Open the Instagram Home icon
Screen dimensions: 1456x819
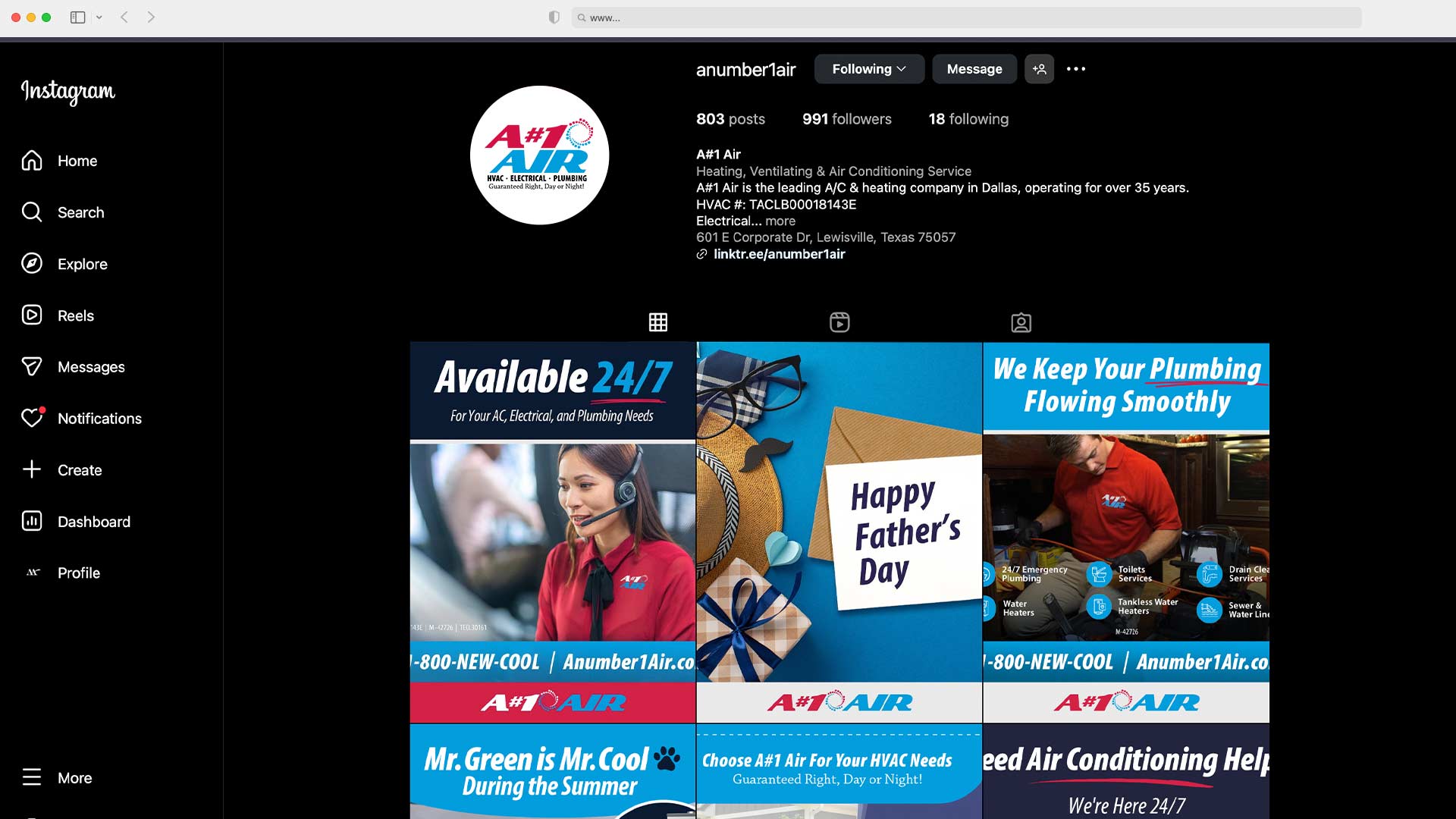pos(32,161)
